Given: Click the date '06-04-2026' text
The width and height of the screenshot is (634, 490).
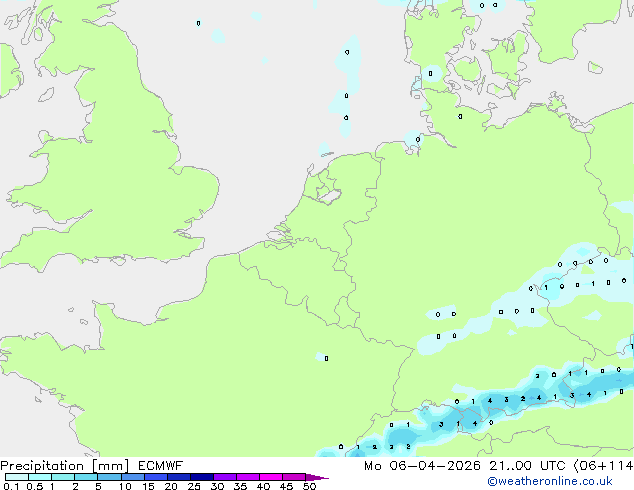Looking at the screenshot, I should click(x=435, y=466).
